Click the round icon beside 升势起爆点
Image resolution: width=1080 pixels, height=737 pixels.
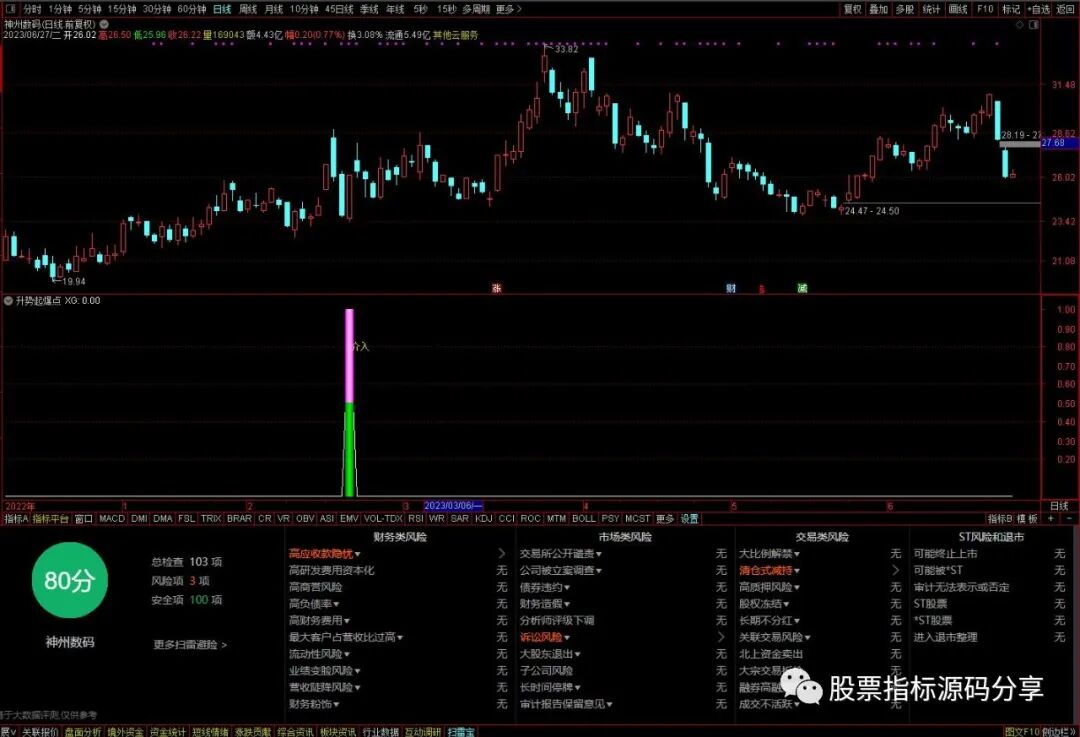(x=8, y=301)
